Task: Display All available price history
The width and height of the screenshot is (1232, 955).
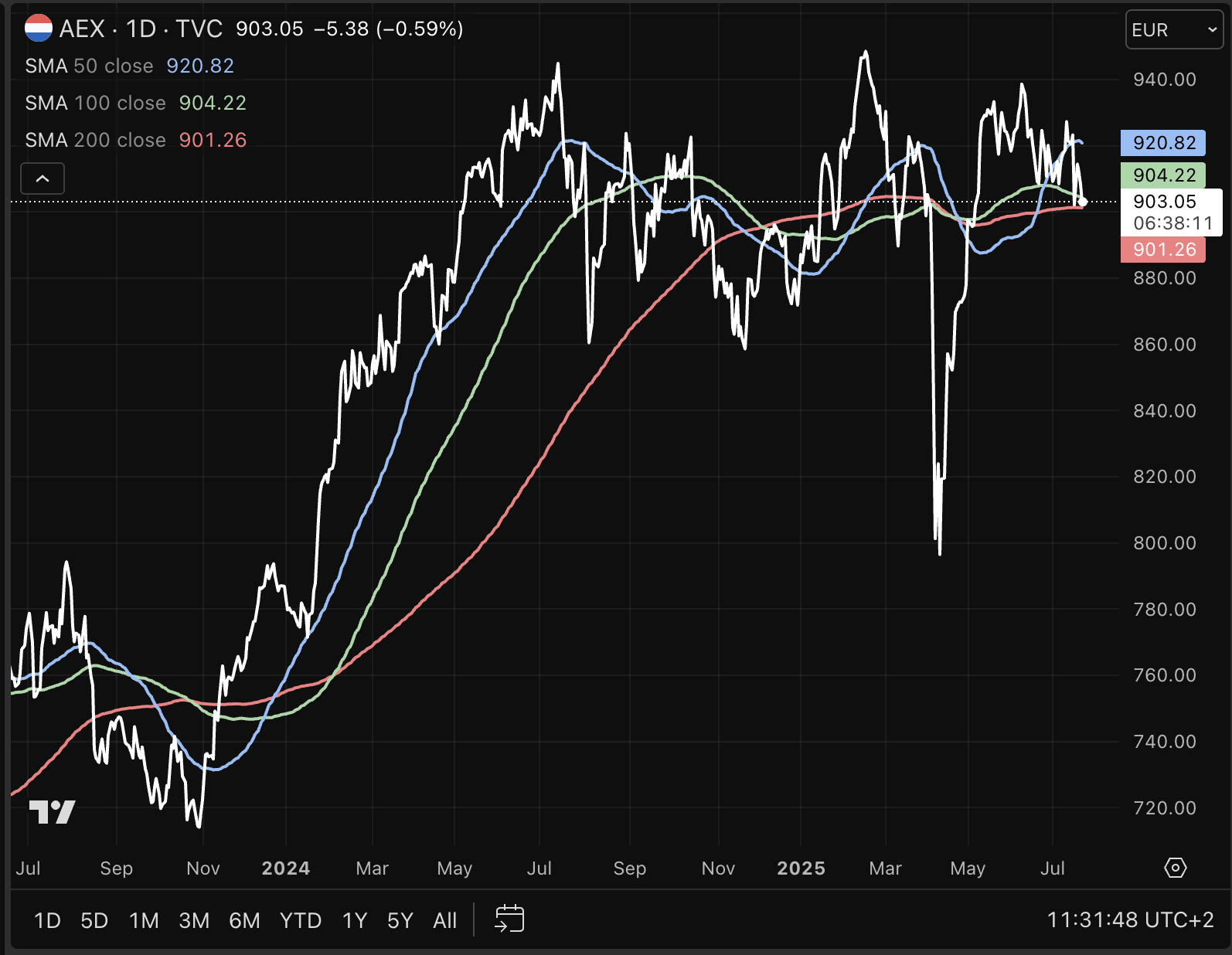Action: tap(445, 920)
